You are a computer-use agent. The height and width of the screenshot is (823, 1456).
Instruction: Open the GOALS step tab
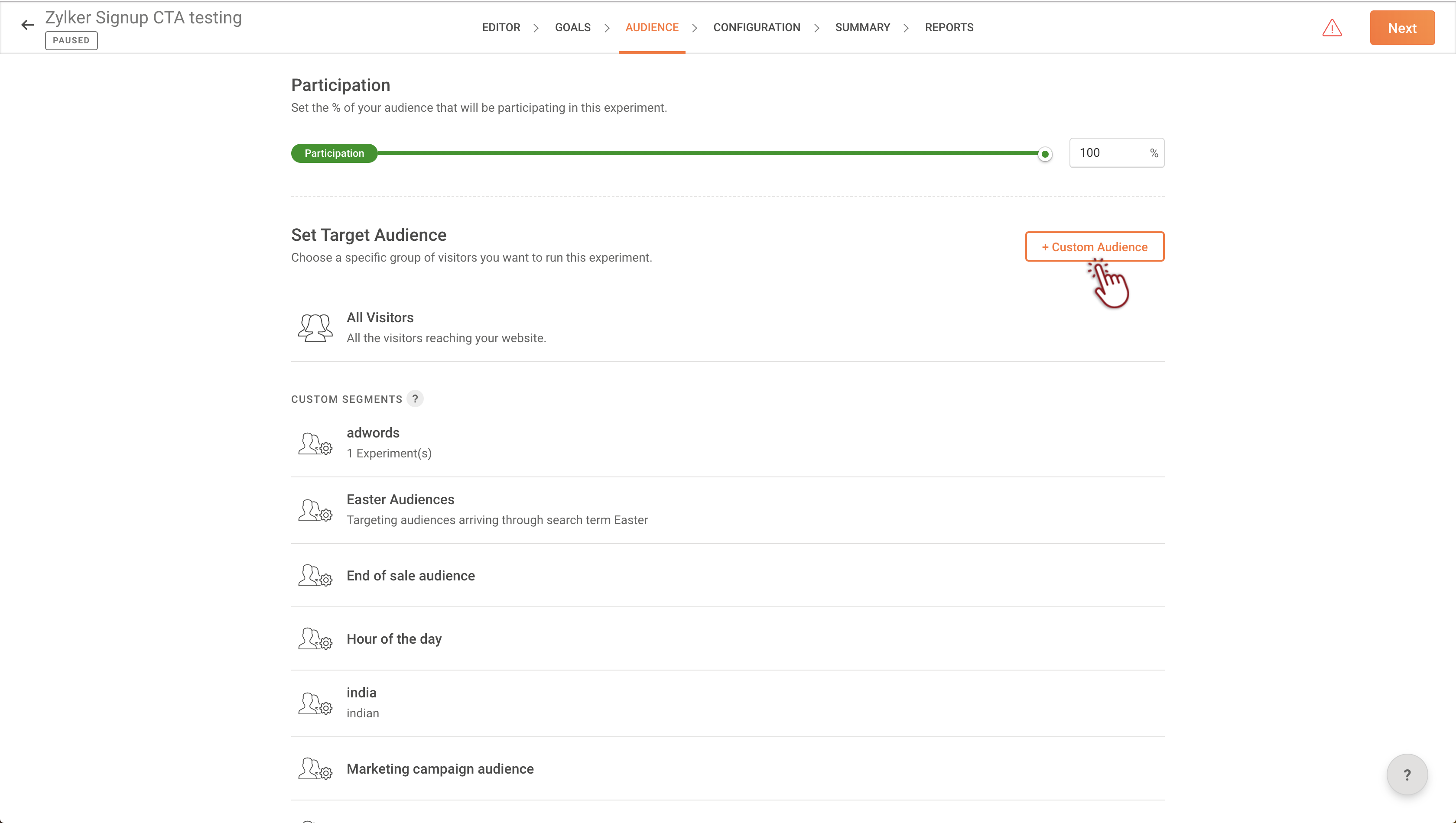[x=572, y=27]
